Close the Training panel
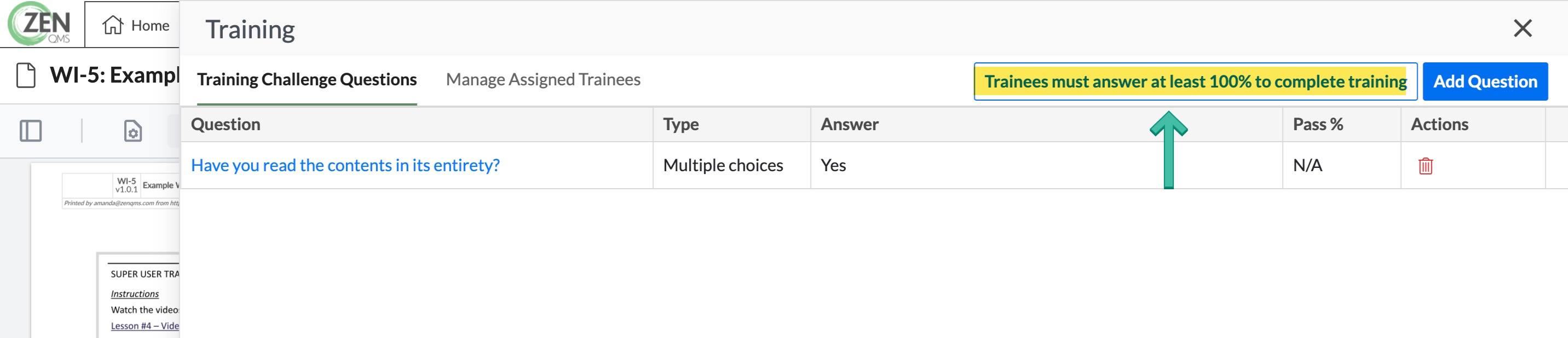The image size is (1568, 338). click(x=1523, y=28)
